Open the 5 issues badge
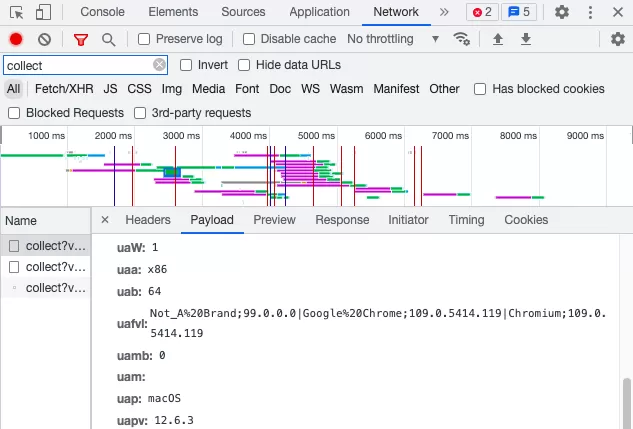The height and width of the screenshot is (429, 633). point(519,12)
